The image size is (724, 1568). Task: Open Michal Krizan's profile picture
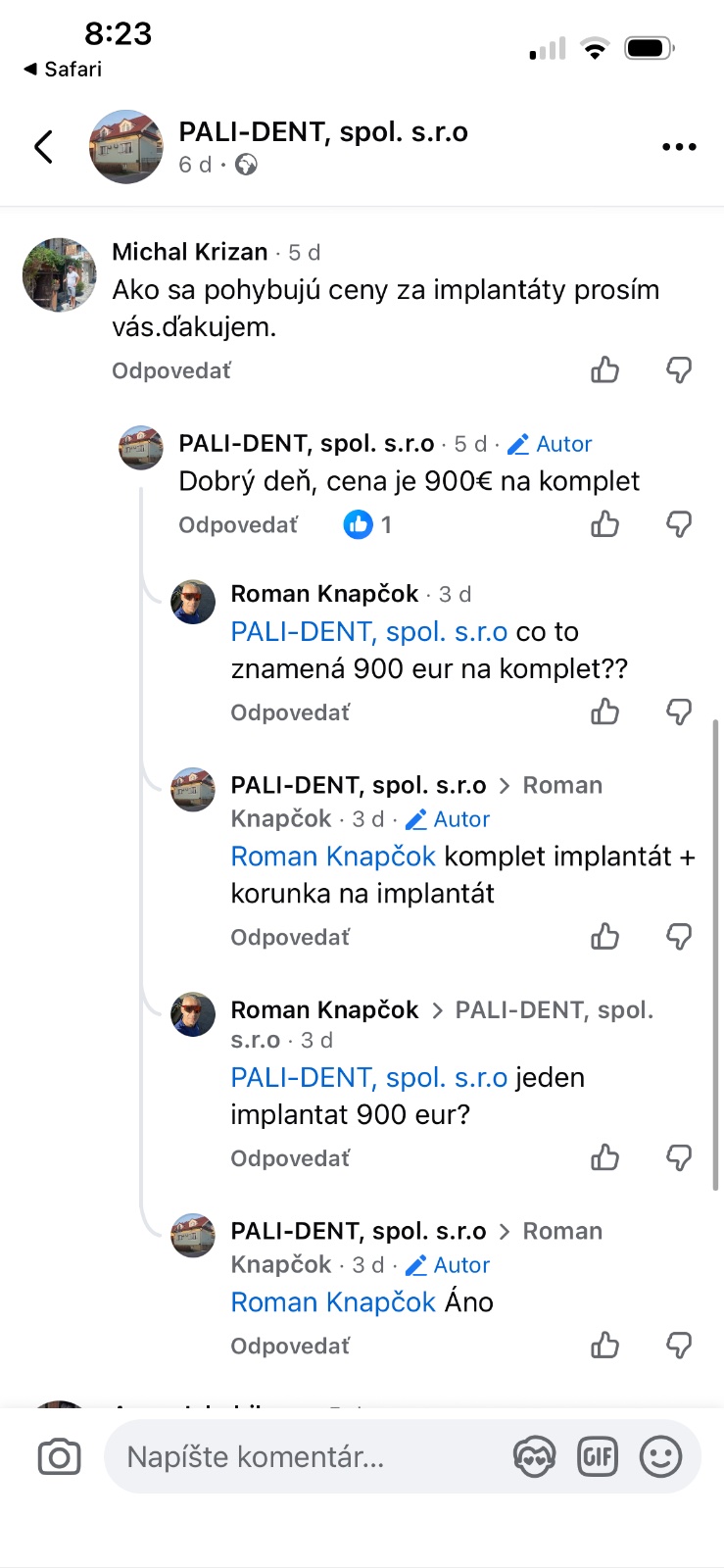click(60, 274)
